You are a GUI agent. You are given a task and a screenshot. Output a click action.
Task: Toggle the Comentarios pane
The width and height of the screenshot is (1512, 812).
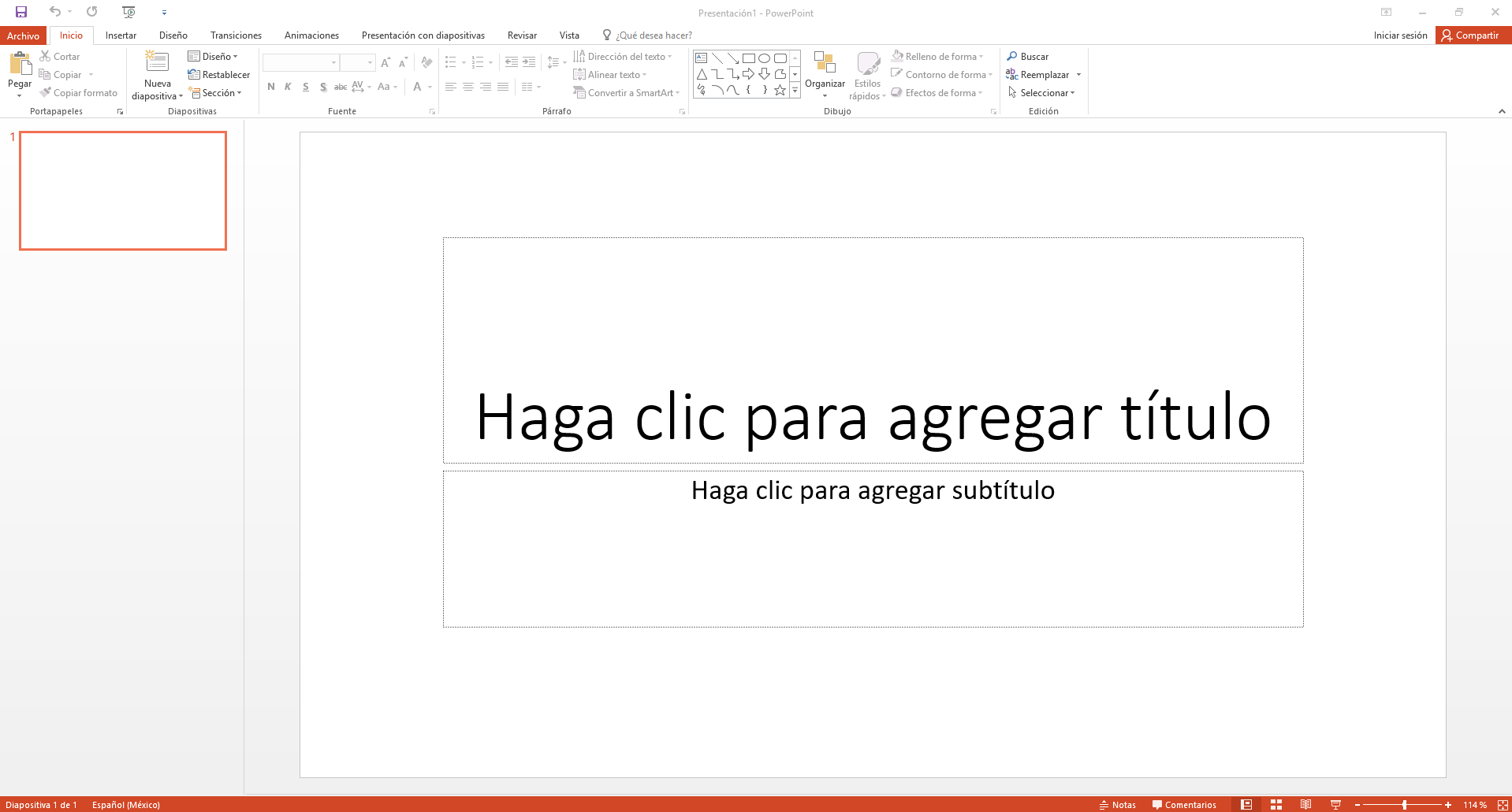tap(1184, 805)
